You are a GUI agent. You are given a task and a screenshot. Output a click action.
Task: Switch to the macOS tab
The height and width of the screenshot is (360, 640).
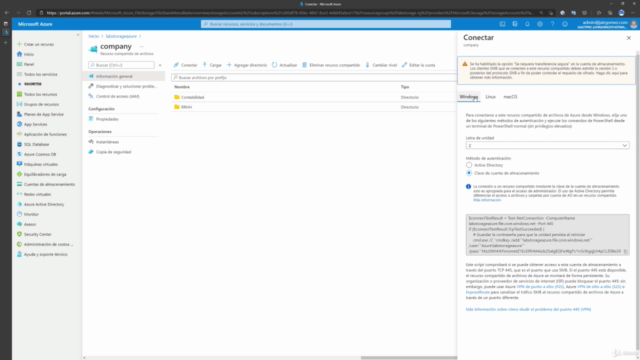pos(510,97)
